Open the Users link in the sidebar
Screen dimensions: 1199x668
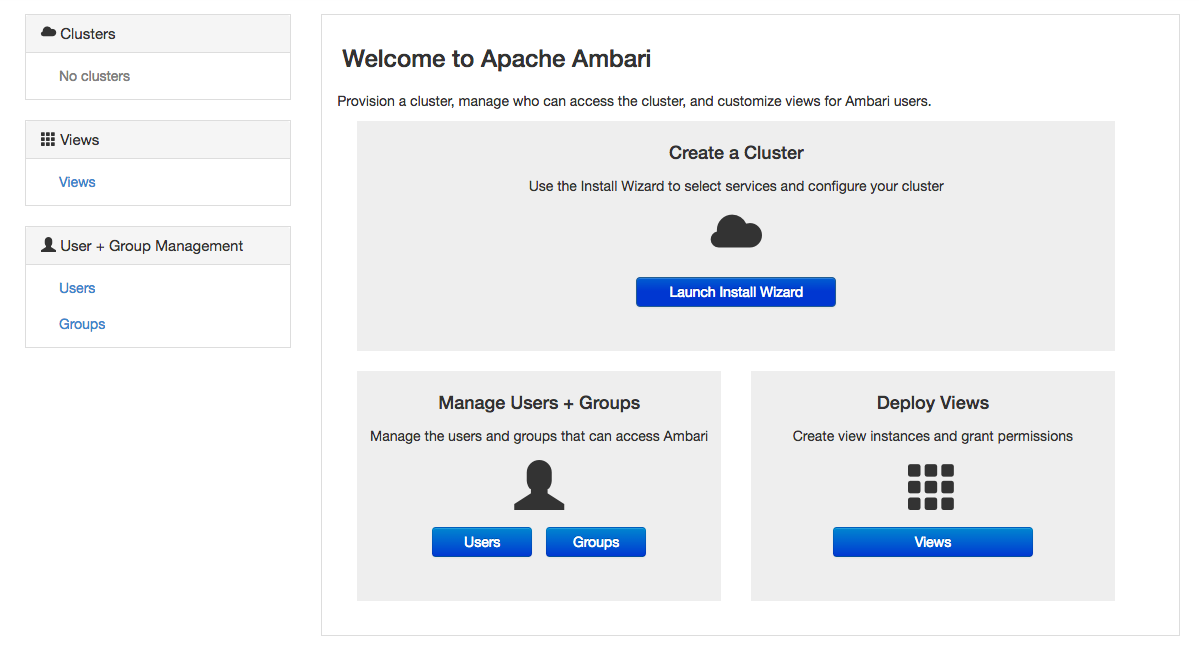coord(77,288)
